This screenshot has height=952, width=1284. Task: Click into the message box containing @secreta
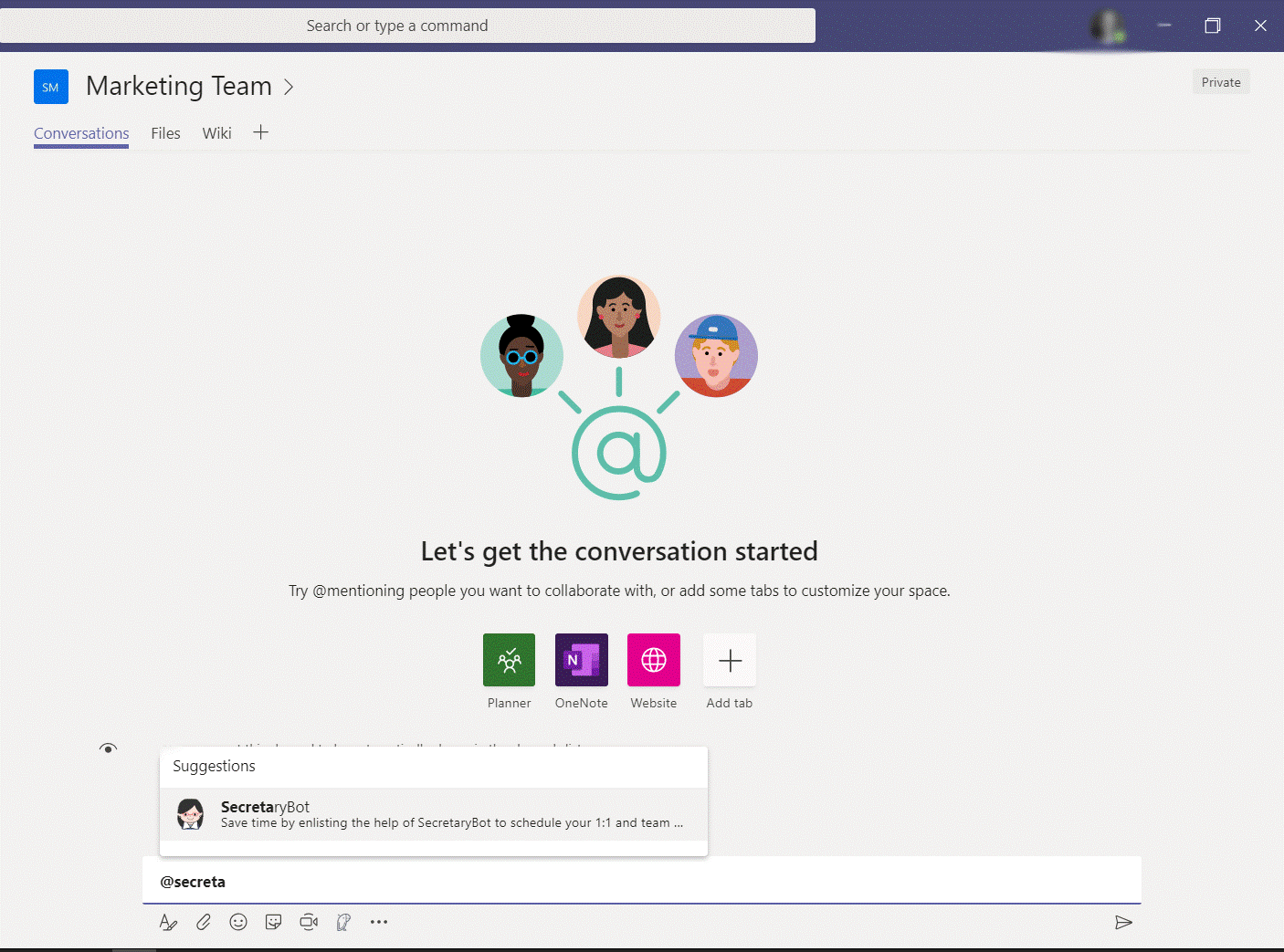coord(642,881)
